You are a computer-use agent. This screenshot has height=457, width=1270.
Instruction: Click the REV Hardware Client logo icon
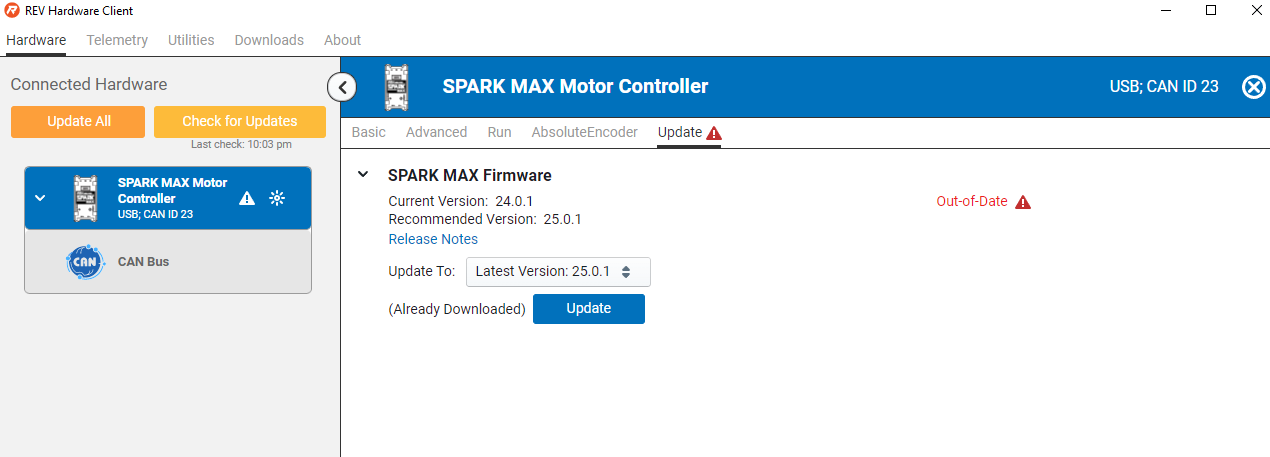pyautogui.click(x=12, y=10)
